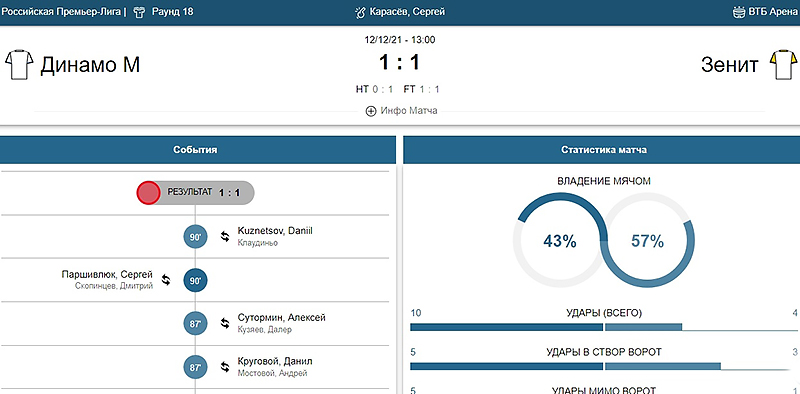Click the stadium icon next to ВТБ Арена
This screenshot has width=800, height=394.
coord(739,12)
